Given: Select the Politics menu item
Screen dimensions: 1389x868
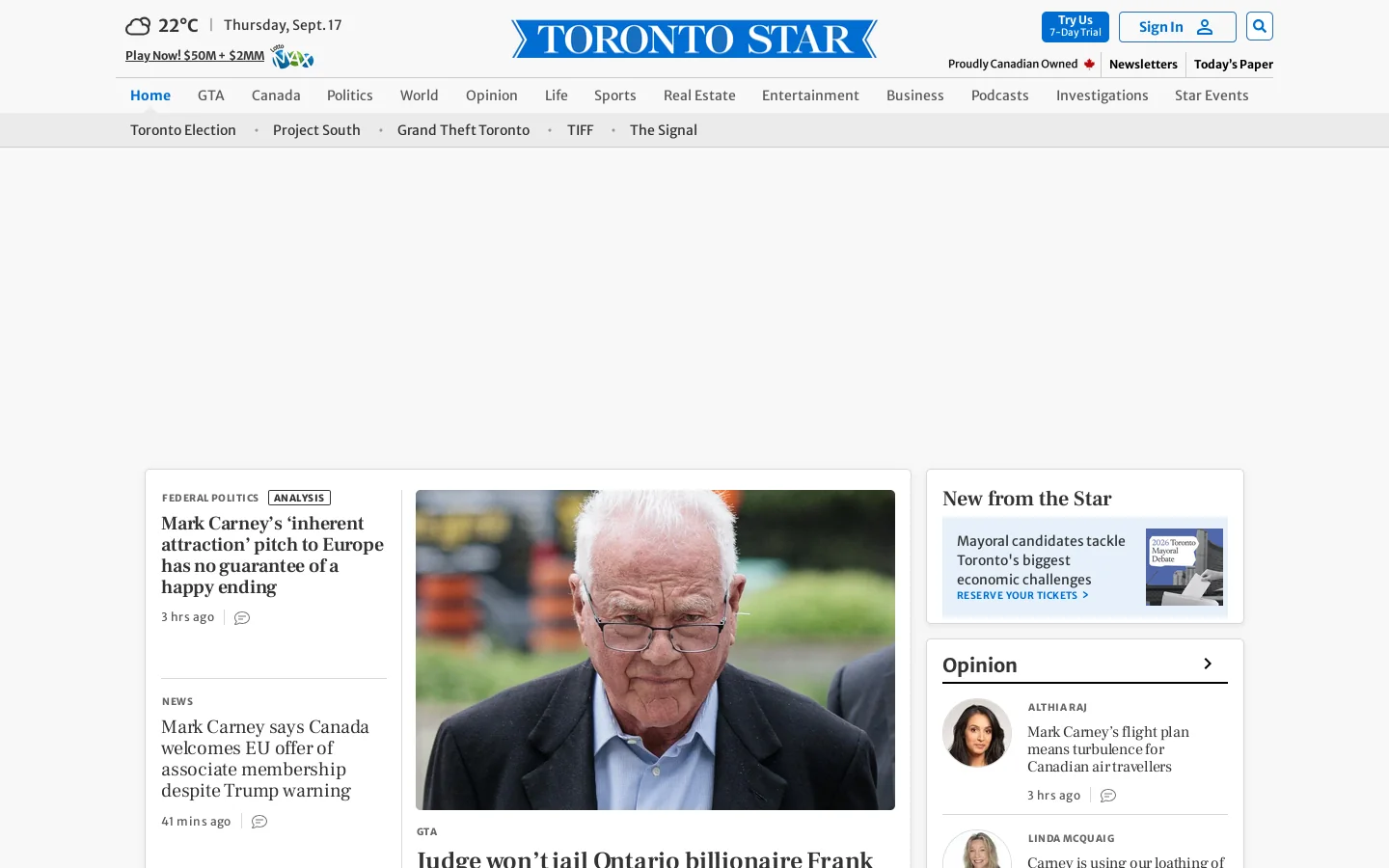Looking at the screenshot, I should tap(350, 95).
